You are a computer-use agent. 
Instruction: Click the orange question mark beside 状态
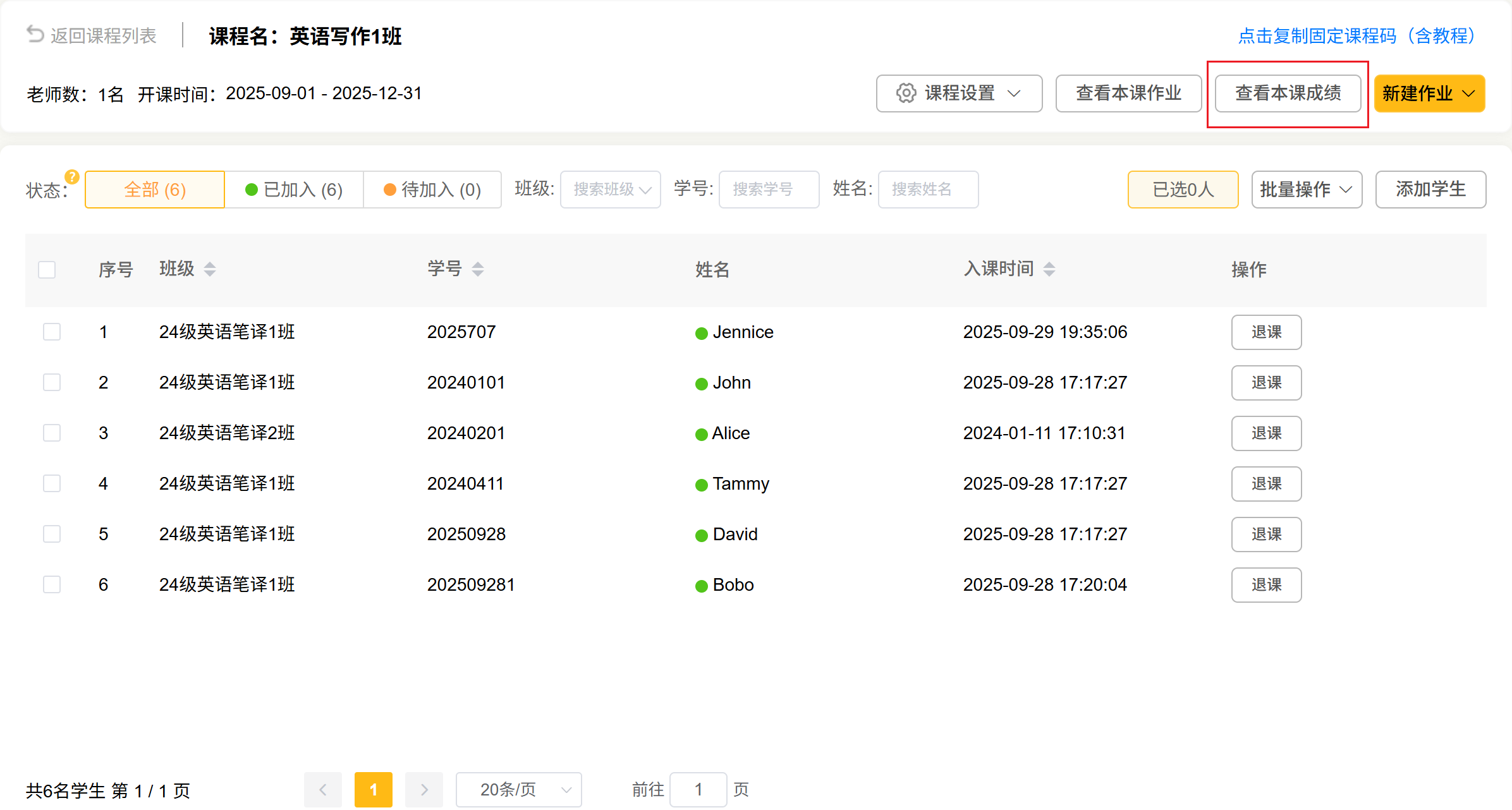72,177
